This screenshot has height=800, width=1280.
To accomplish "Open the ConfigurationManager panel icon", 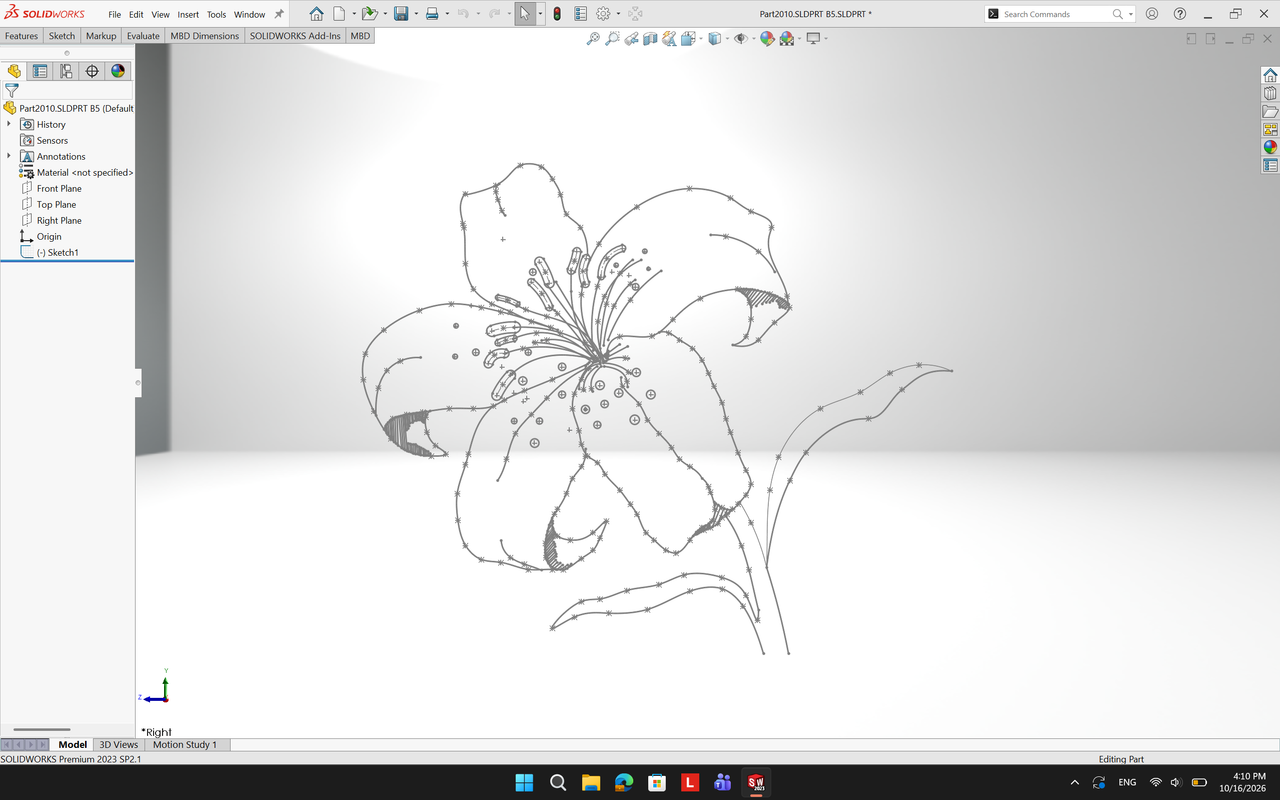I will pos(66,71).
